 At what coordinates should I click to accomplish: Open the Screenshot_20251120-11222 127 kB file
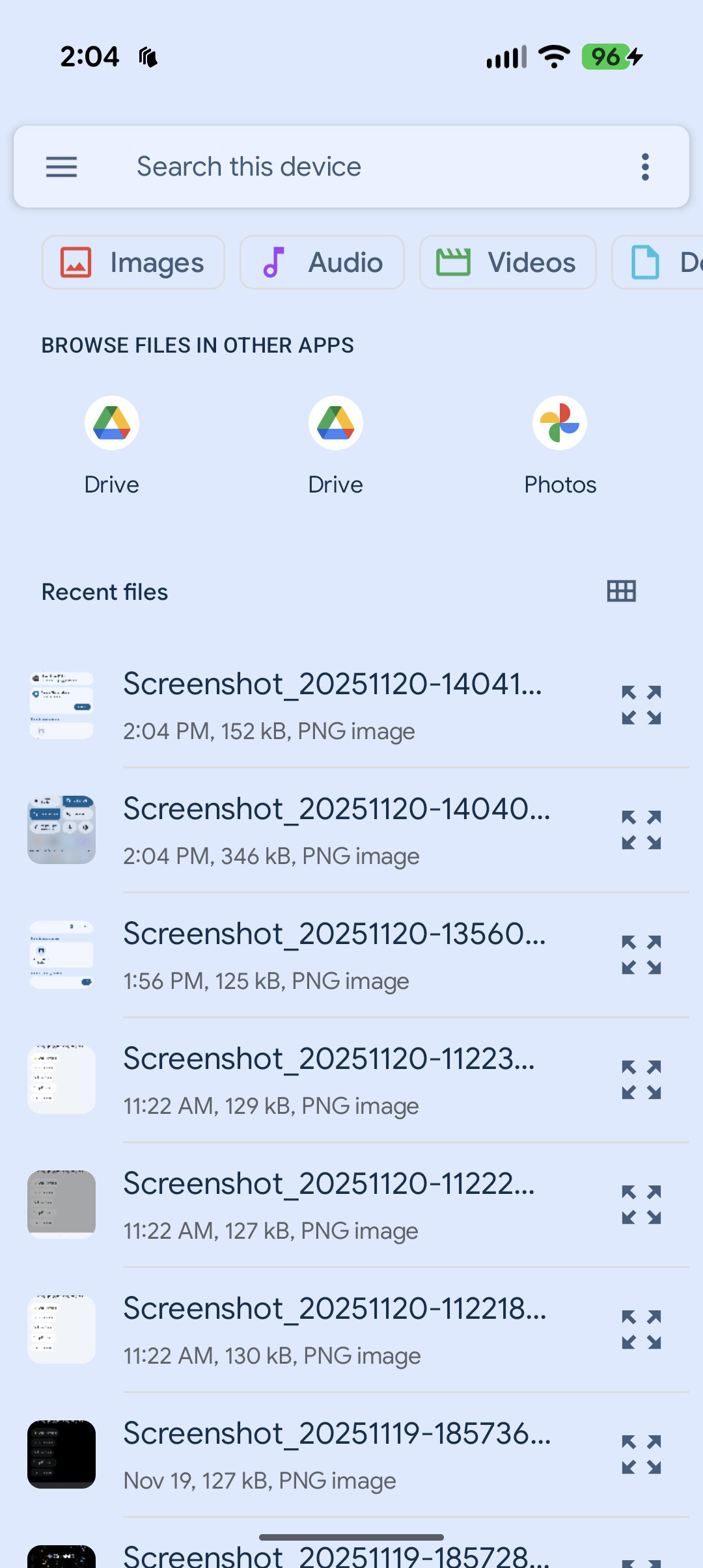pos(335,1205)
